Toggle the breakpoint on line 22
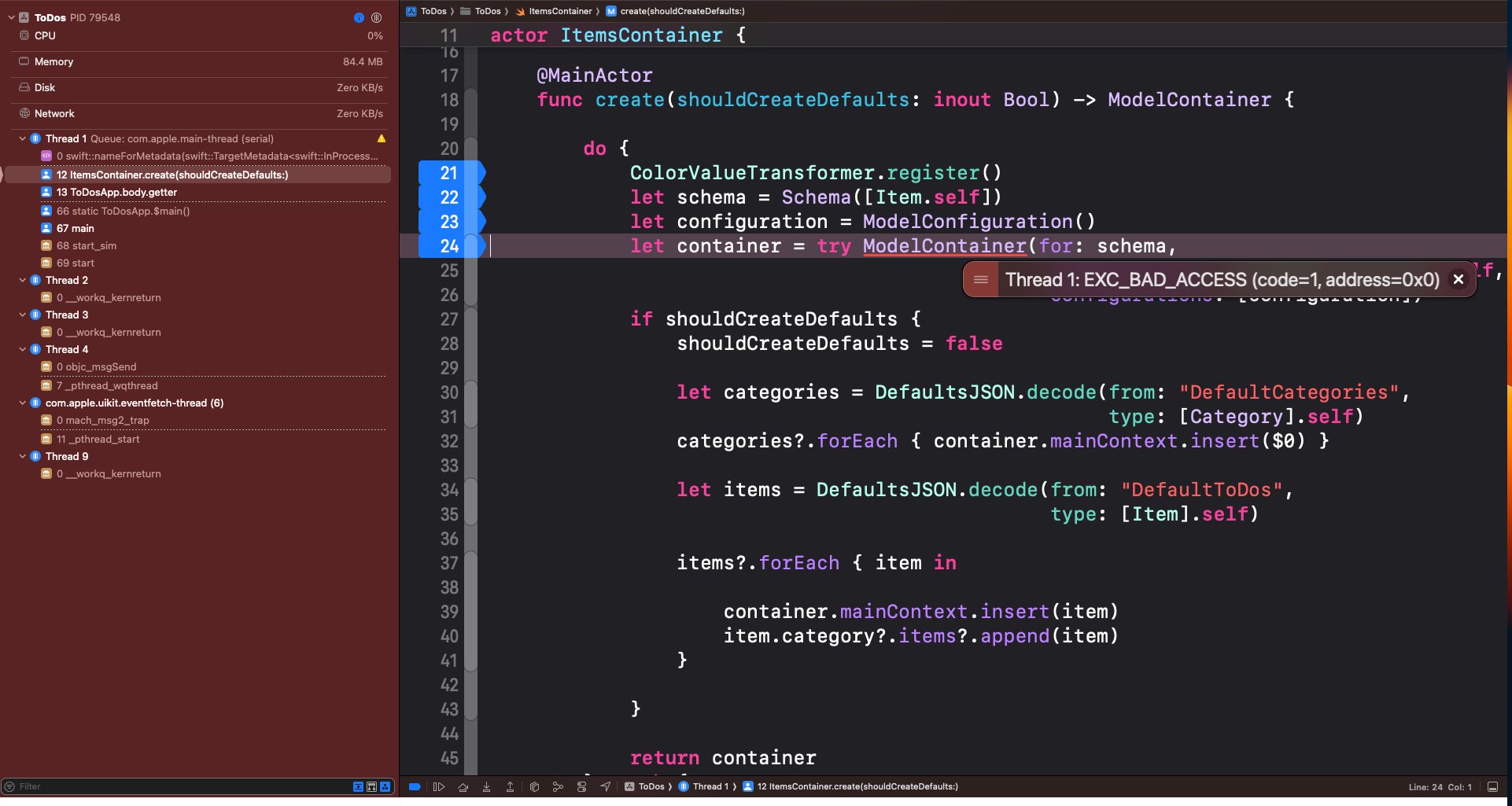The width and height of the screenshot is (1512, 806). pos(449,197)
